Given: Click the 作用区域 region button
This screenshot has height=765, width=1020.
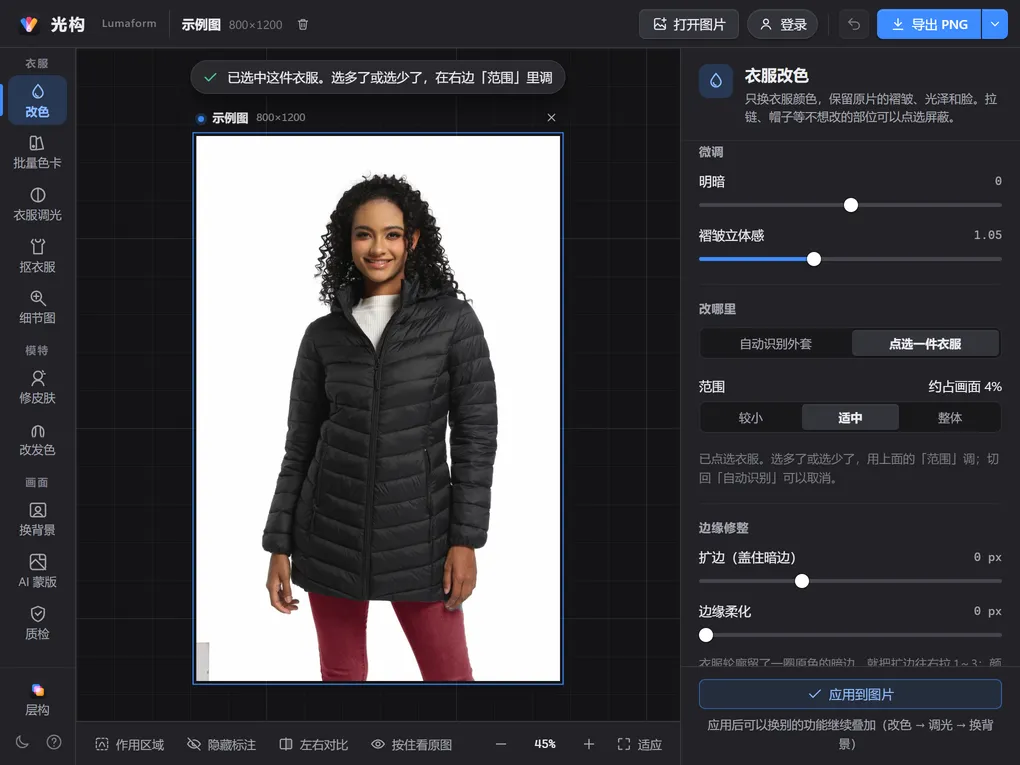Looking at the screenshot, I should click(129, 744).
